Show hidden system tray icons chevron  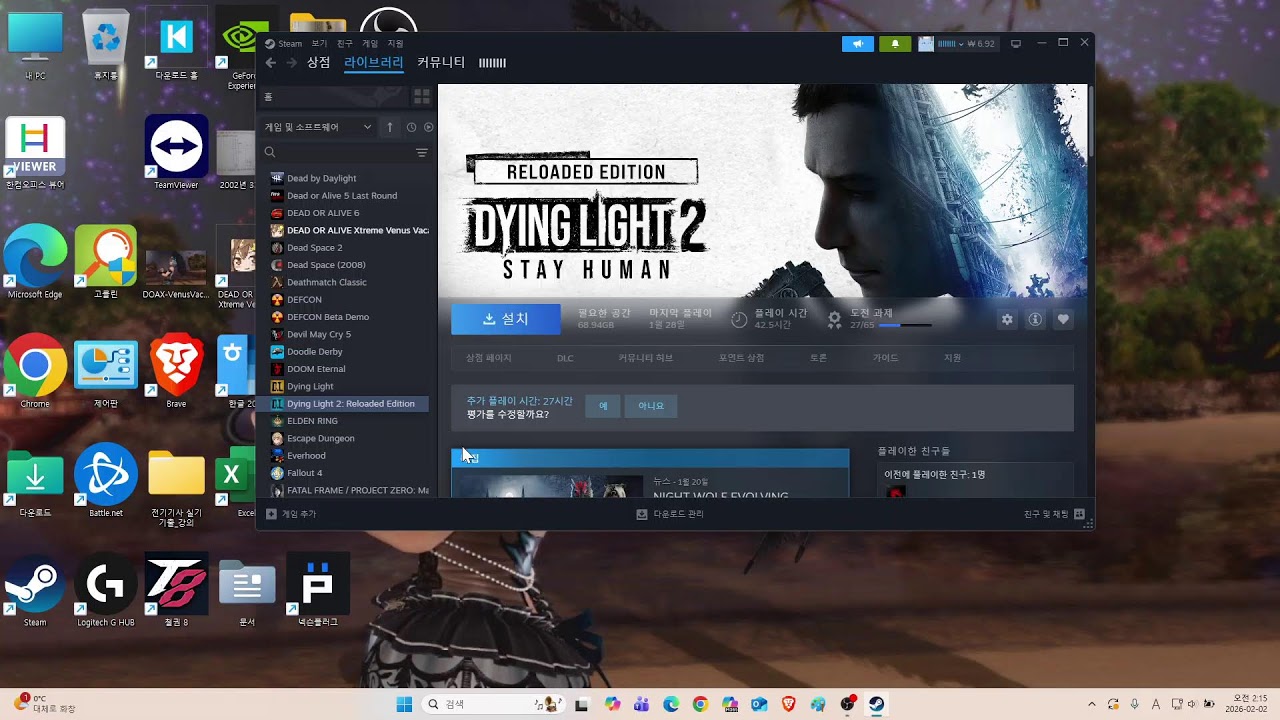1091,704
